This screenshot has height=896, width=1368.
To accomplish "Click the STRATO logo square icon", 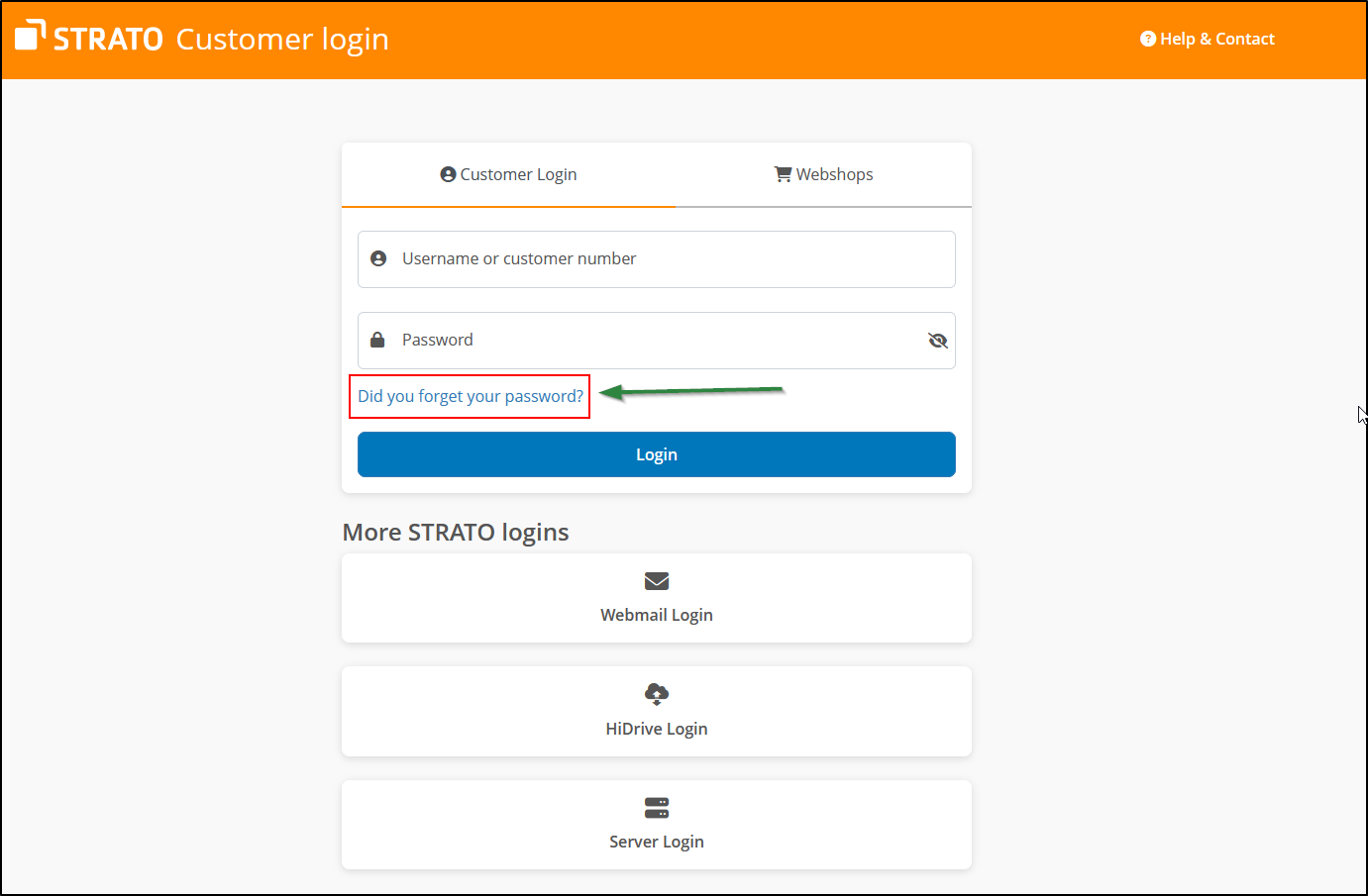I will [30, 35].
